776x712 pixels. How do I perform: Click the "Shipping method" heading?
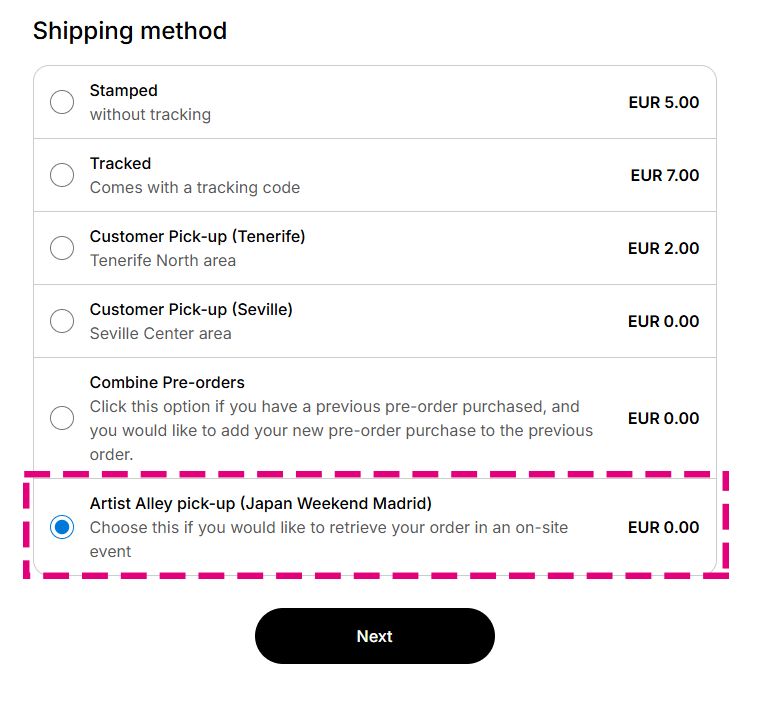click(x=130, y=31)
